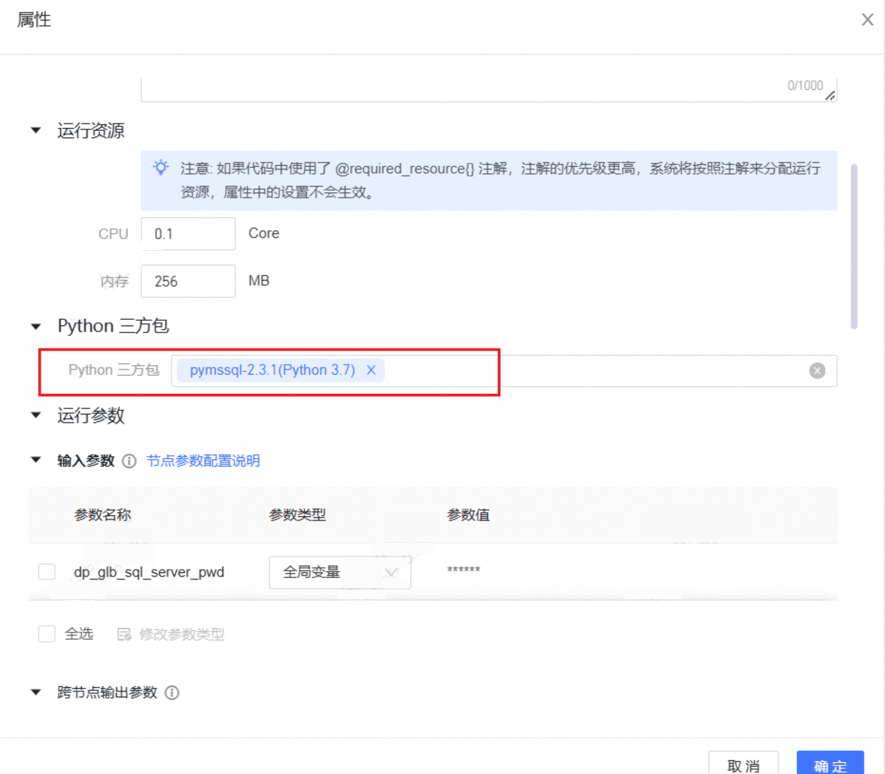Click the 参数类型 column header
The image size is (885, 774).
(x=297, y=515)
